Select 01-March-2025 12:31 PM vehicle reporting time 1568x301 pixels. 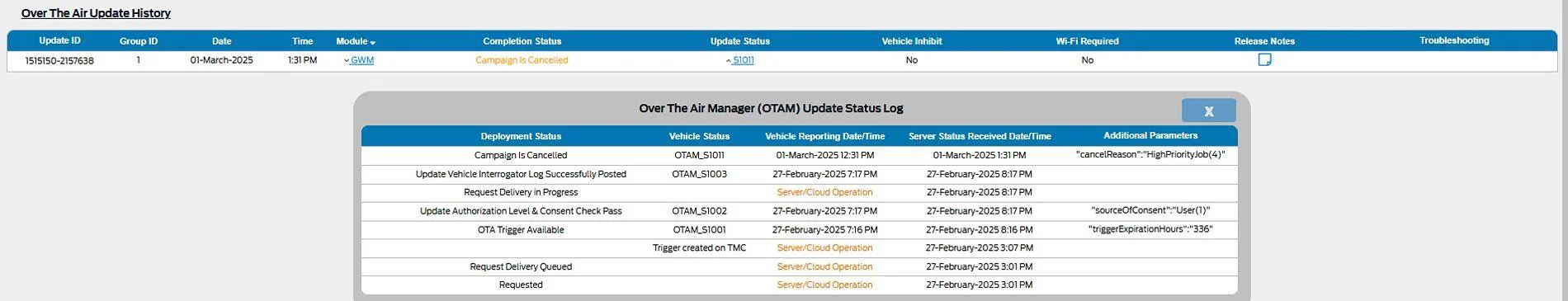pos(824,155)
